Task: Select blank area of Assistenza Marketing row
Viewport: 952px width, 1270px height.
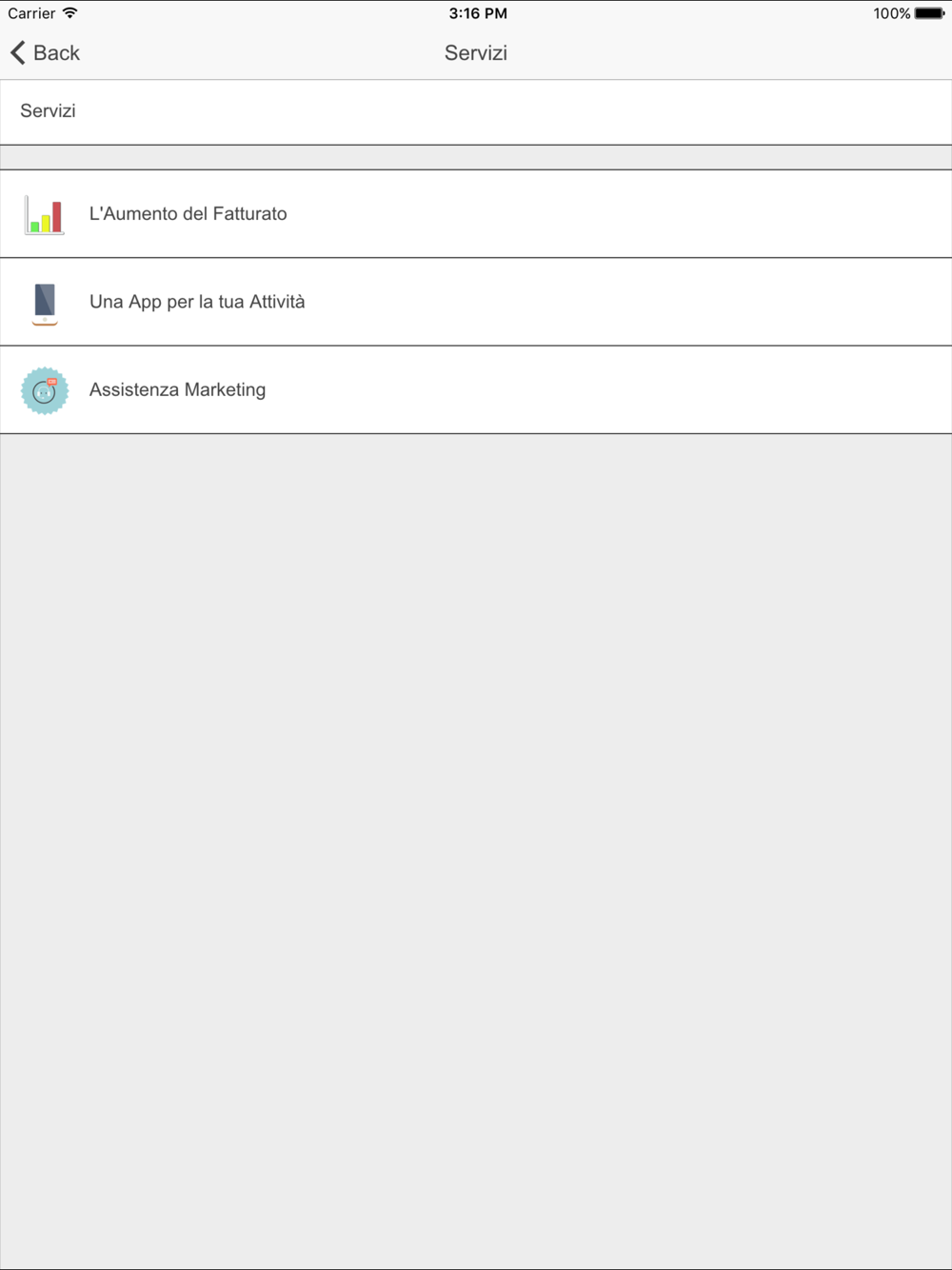Action: [x=609, y=390]
